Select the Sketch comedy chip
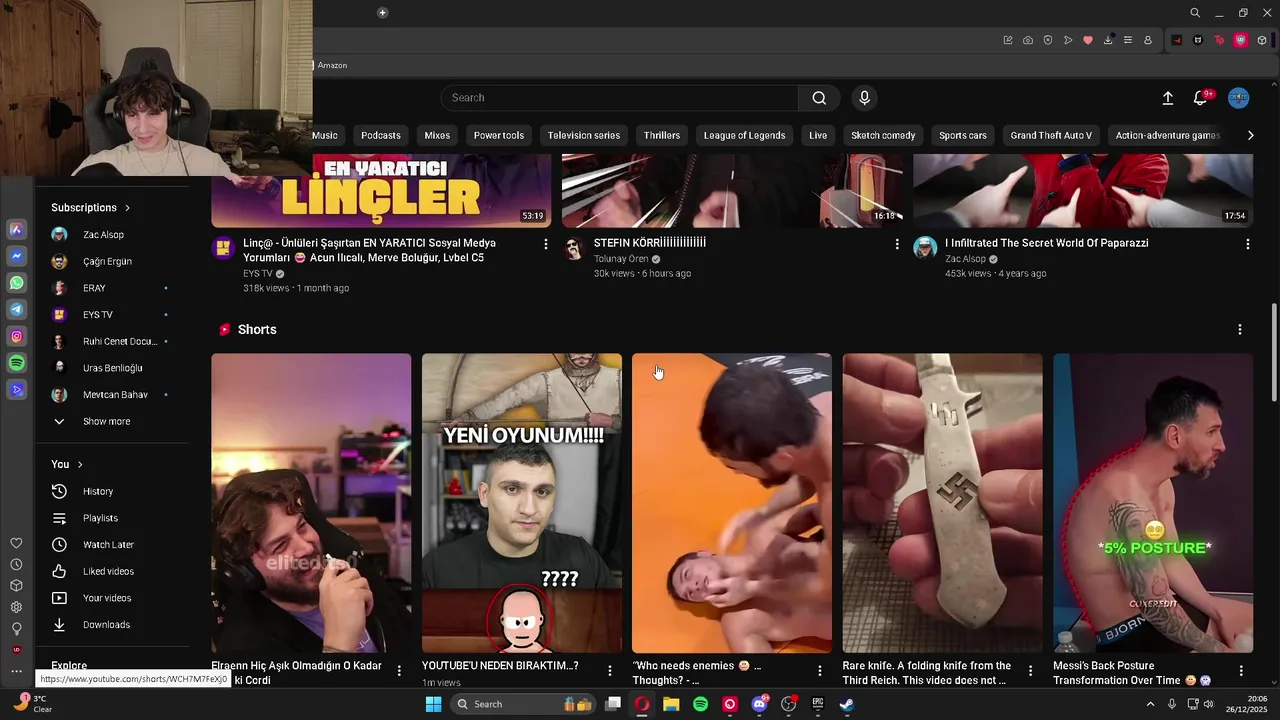 click(x=883, y=135)
